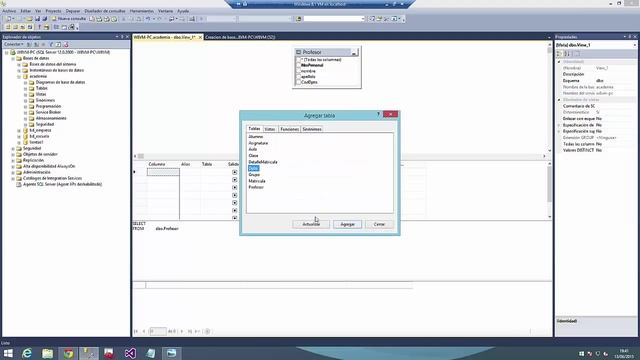640x360 pixels.
Task: Toggle the second Salida checkbox in criteria grid
Action: (235, 180)
